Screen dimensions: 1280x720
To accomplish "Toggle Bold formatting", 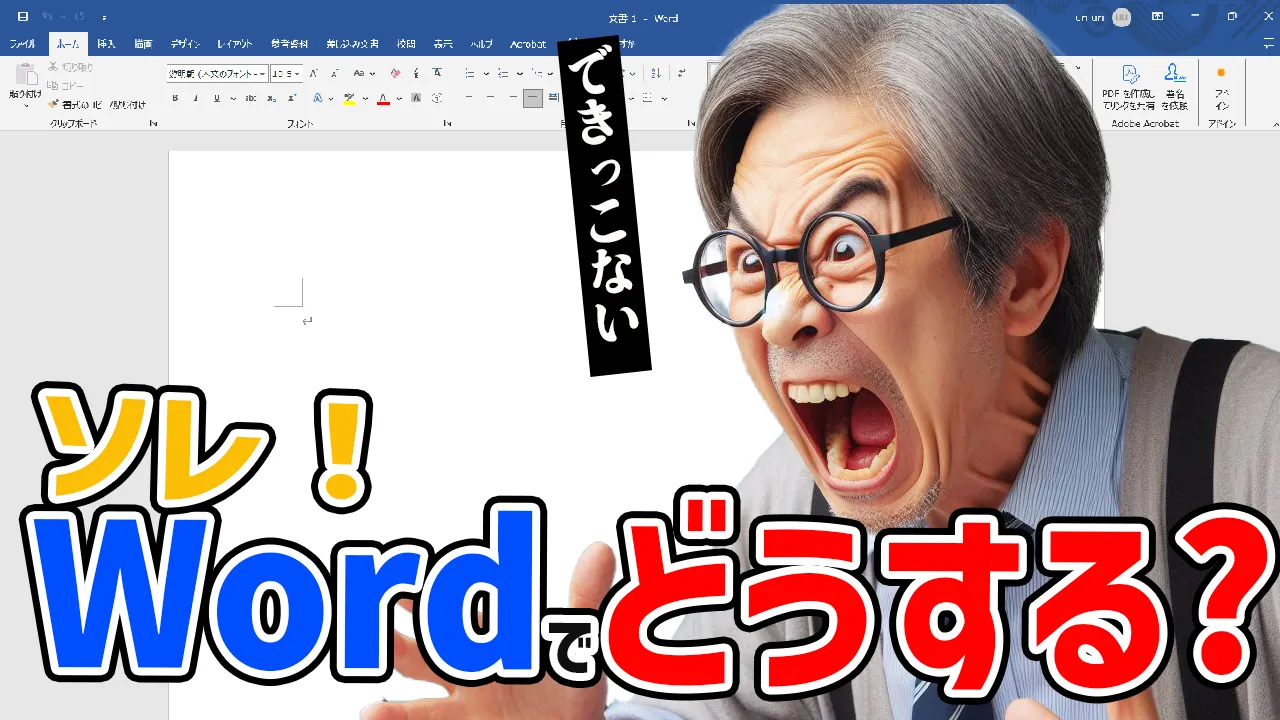I will 175,98.
